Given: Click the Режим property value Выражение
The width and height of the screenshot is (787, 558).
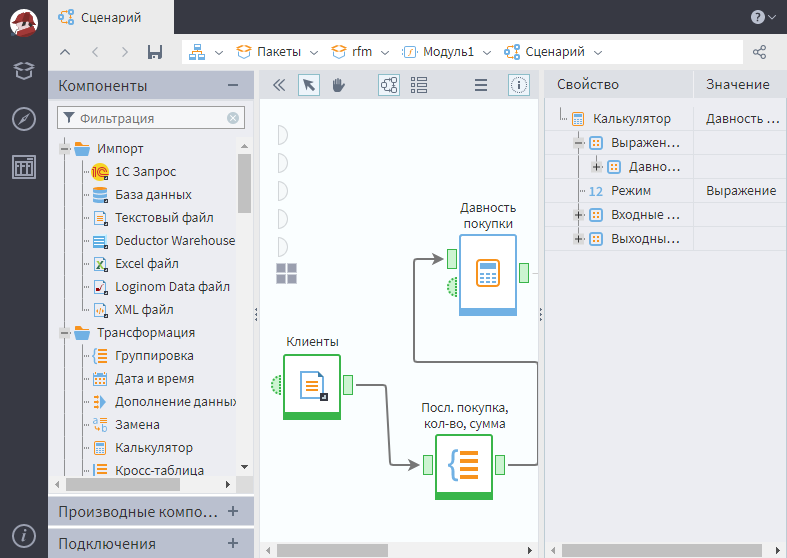Looking at the screenshot, I should pos(741,191).
